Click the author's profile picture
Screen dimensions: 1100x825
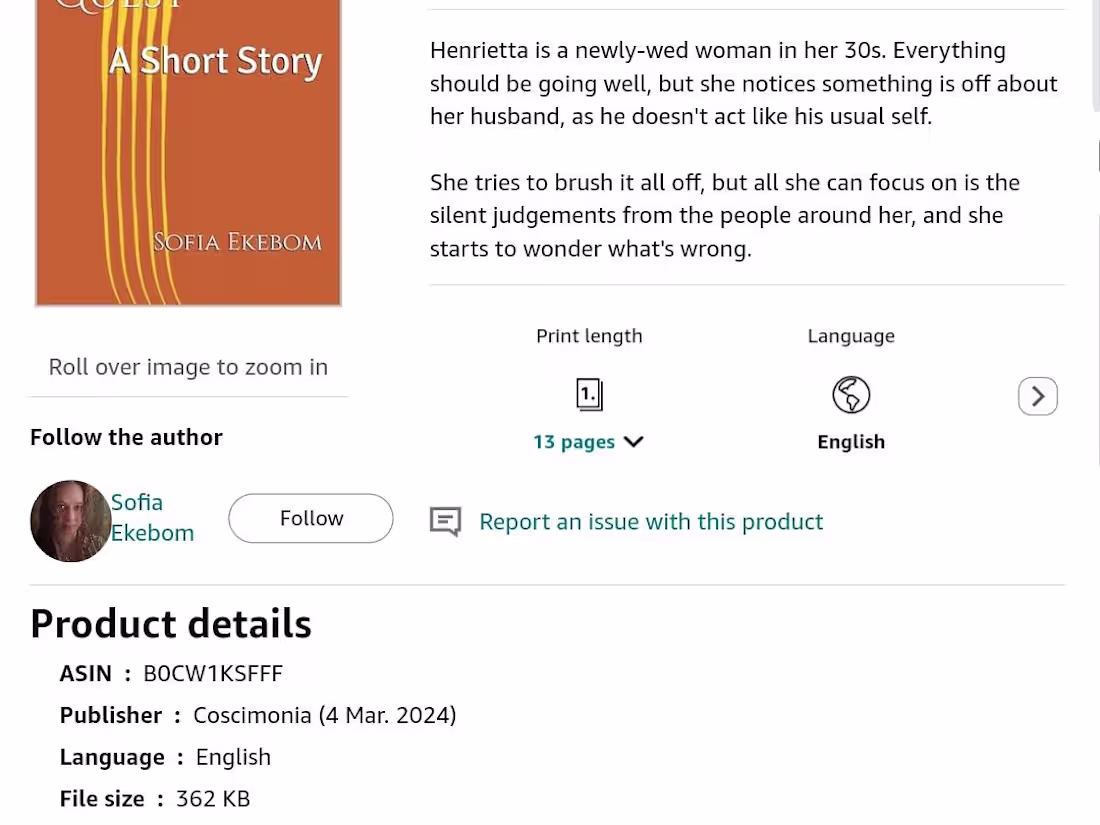pos(70,521)
